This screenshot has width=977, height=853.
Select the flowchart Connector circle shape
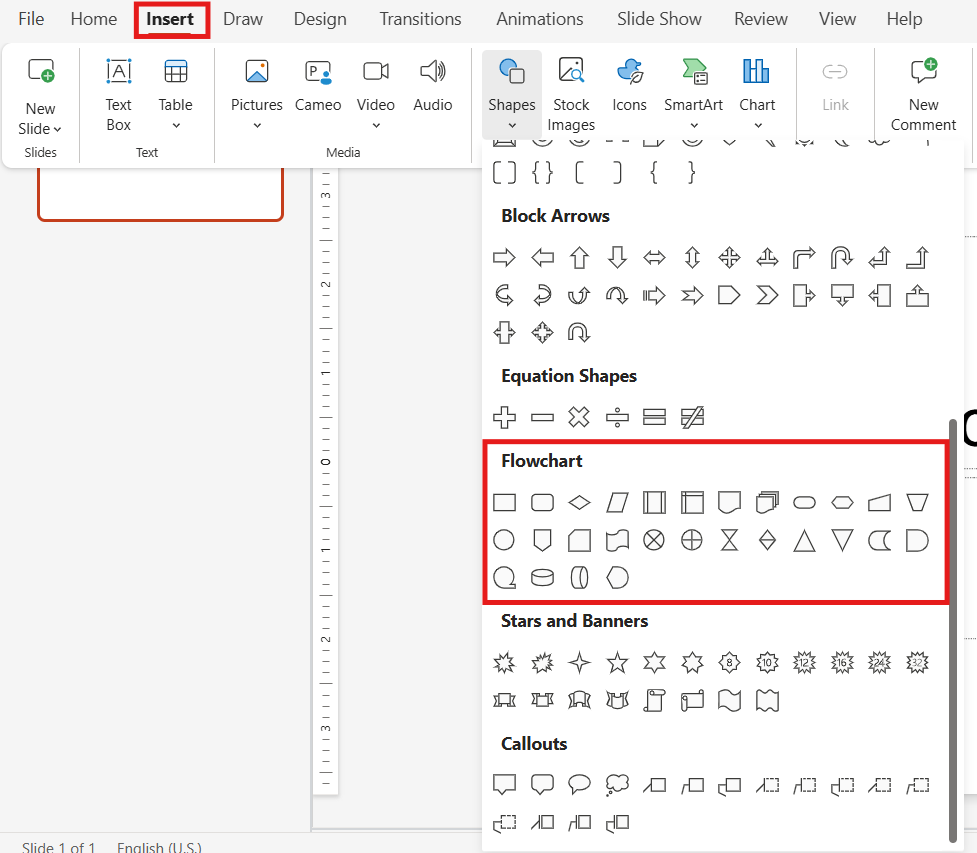pyautogui.click(x=504, y=540)
